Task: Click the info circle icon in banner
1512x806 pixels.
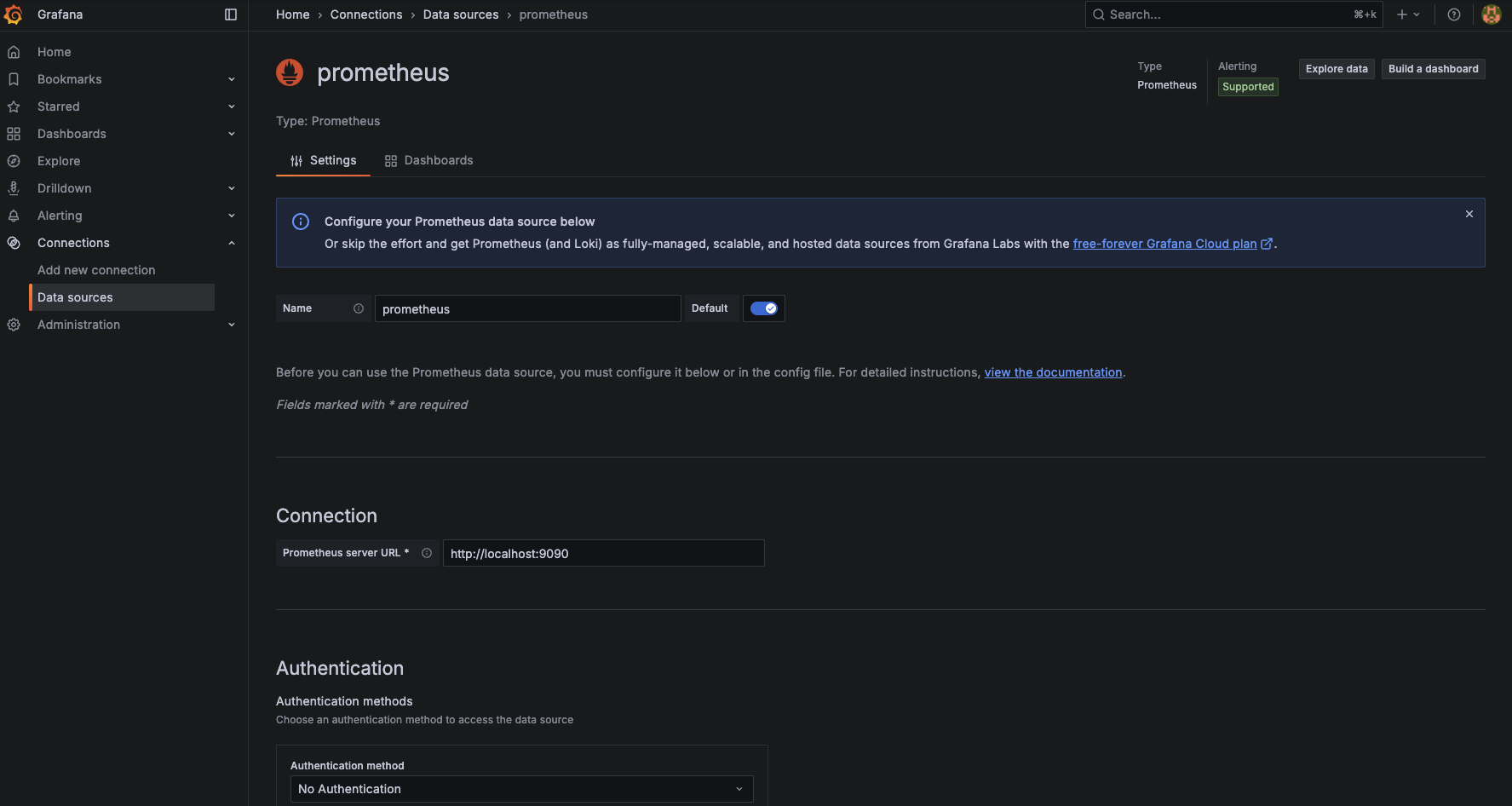Action: point(301,222)
